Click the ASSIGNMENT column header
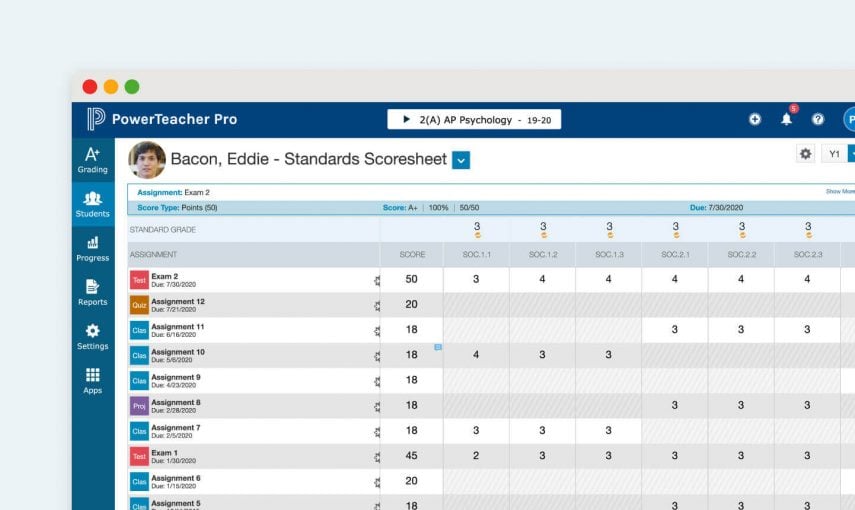This screenshot has width=855, height=510. [x=254, y=255]
